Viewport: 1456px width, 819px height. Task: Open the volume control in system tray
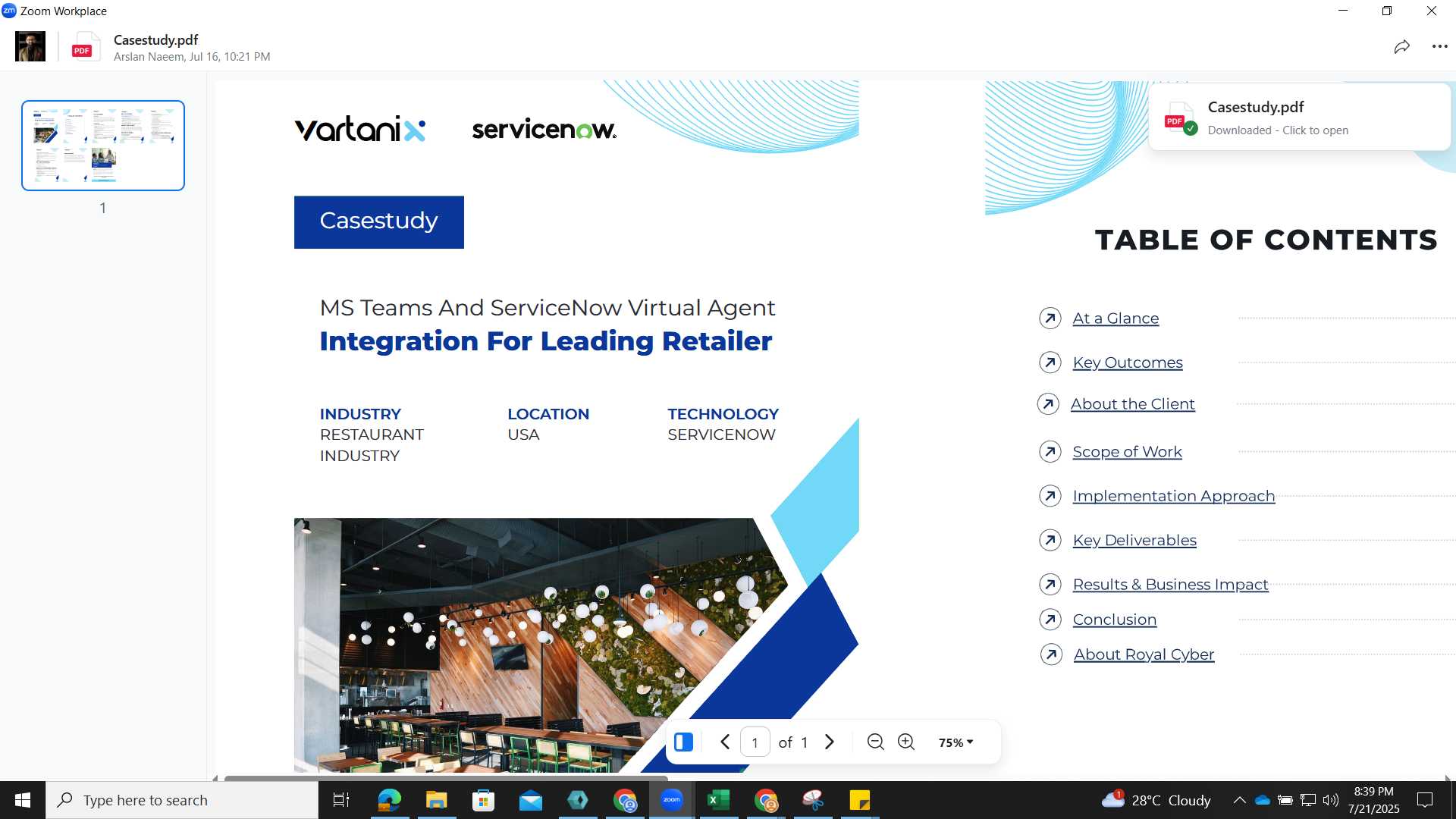[x=1331, y=800]
